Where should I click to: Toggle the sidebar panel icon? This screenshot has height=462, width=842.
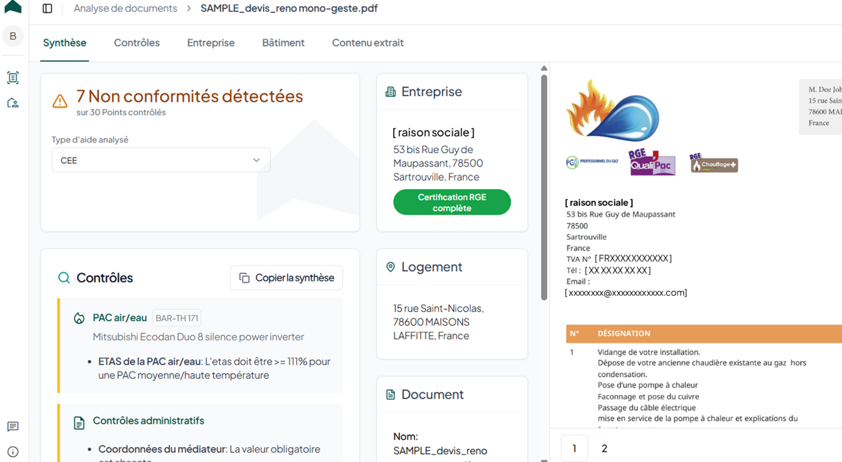point(47,9)
